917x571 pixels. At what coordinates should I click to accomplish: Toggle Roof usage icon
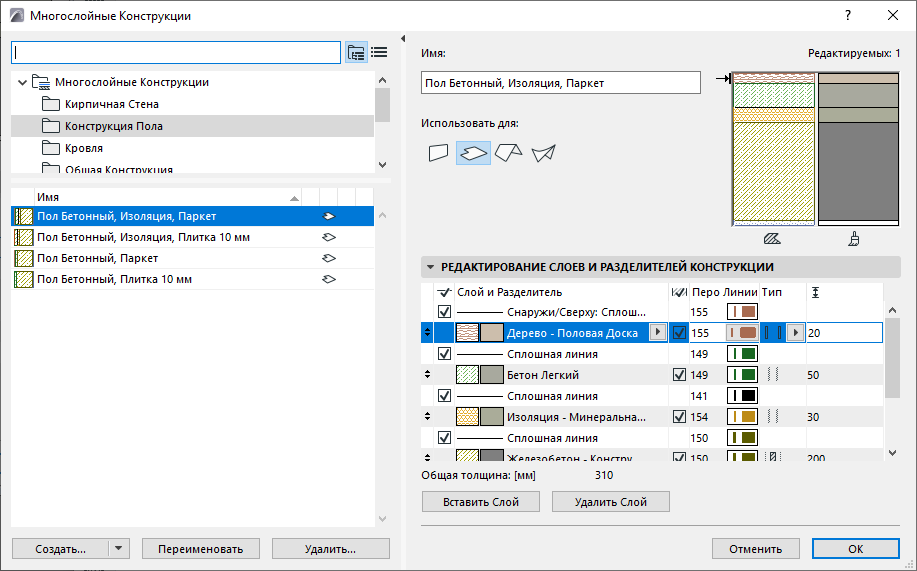508,153
